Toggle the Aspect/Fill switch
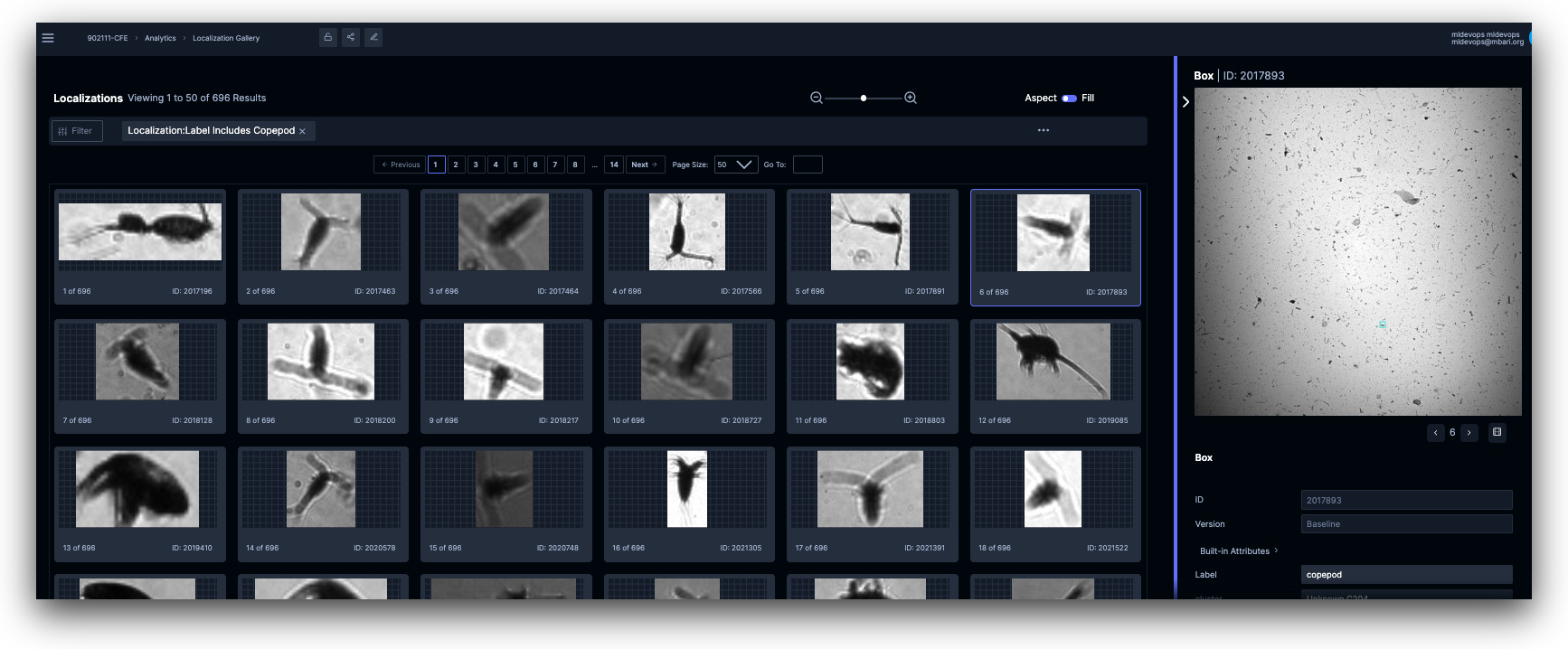Screen dimensions: 1568x649 pyautogui.click(x=1069, y=98)
